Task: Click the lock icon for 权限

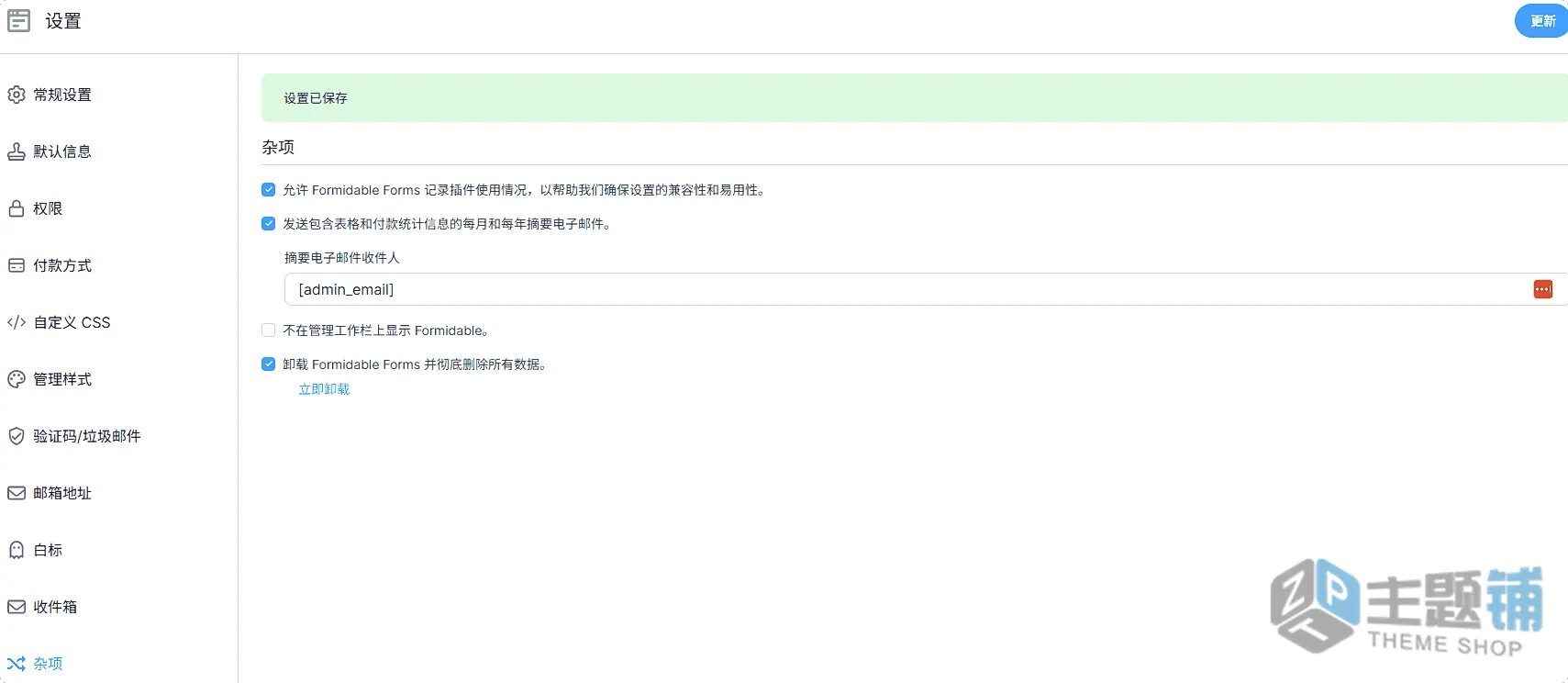Action: coord(17,208)
